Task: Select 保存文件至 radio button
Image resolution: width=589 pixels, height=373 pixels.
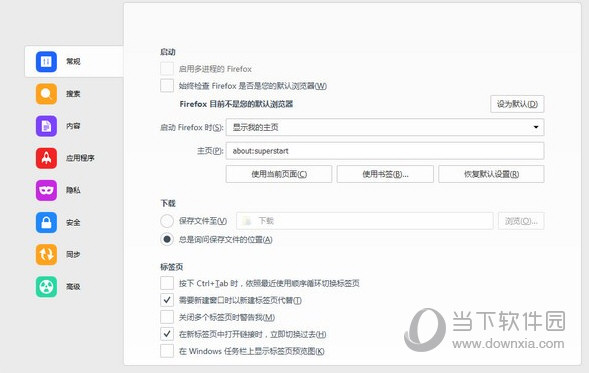Action: pos(167,221)
